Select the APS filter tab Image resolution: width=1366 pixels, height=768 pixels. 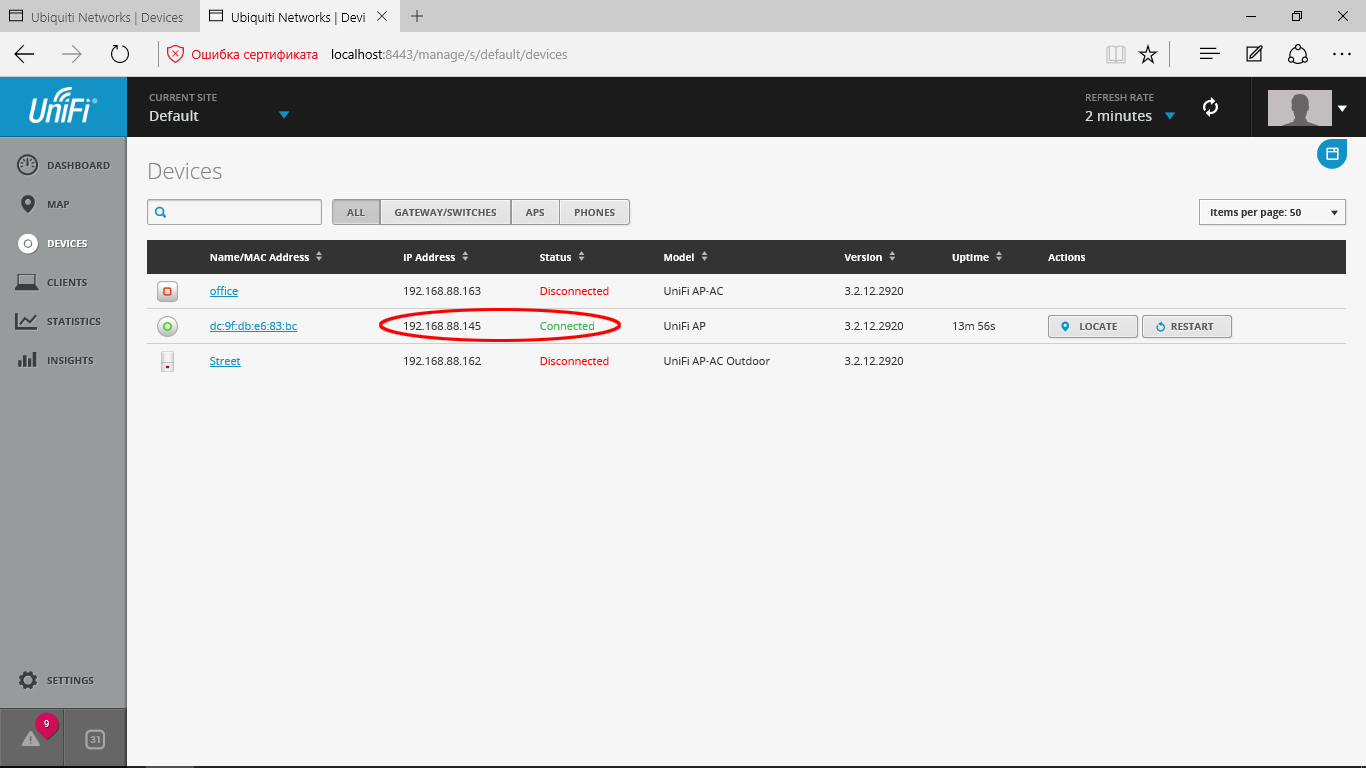(x=535, y=212)
